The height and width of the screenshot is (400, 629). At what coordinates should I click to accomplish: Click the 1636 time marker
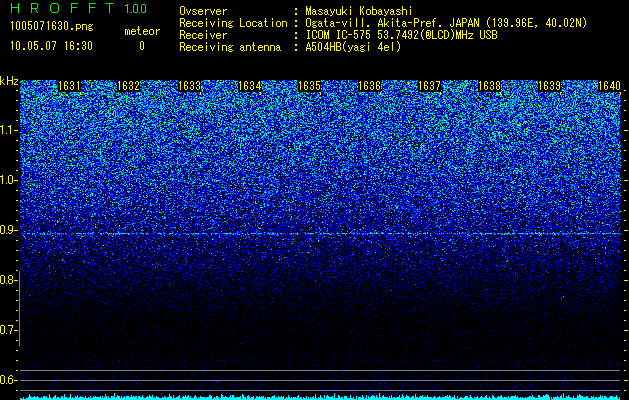point(369,86)
